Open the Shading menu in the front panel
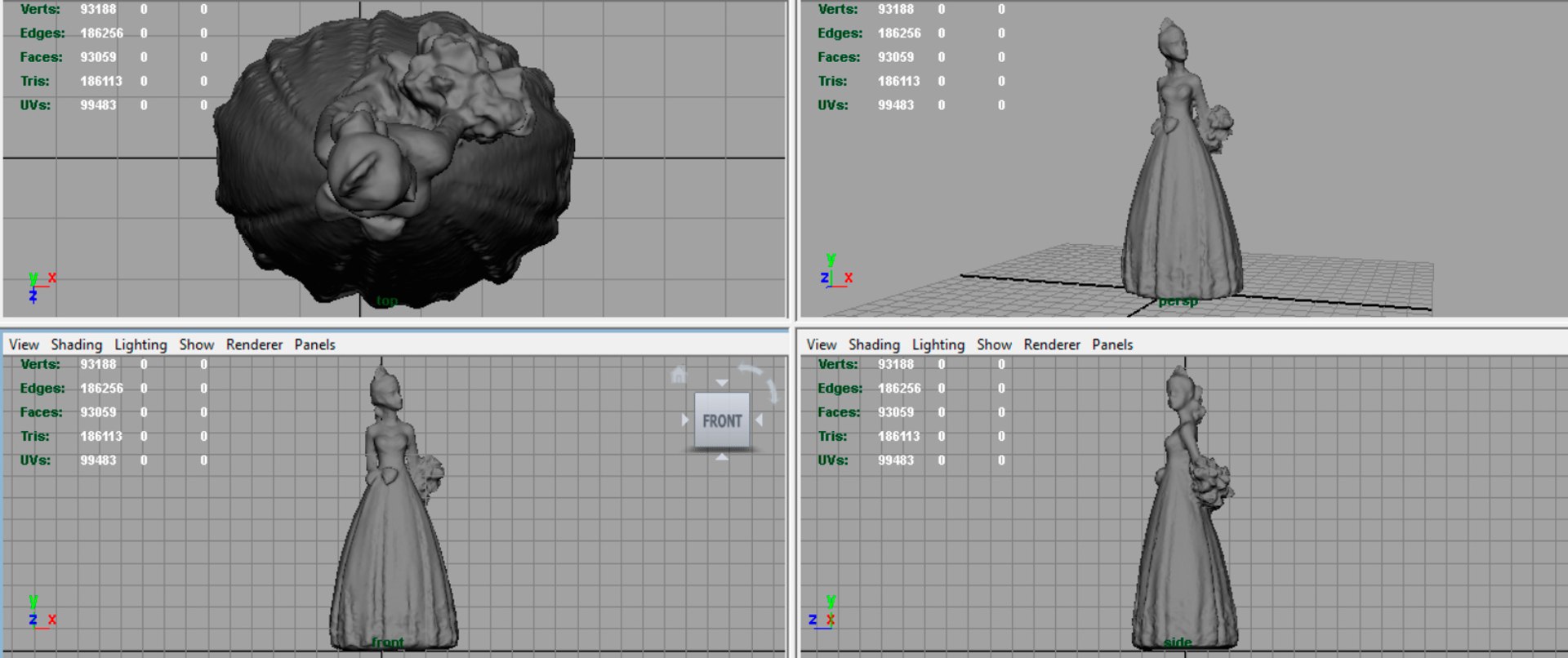The image size is (1568, 658). pos(77,345)
